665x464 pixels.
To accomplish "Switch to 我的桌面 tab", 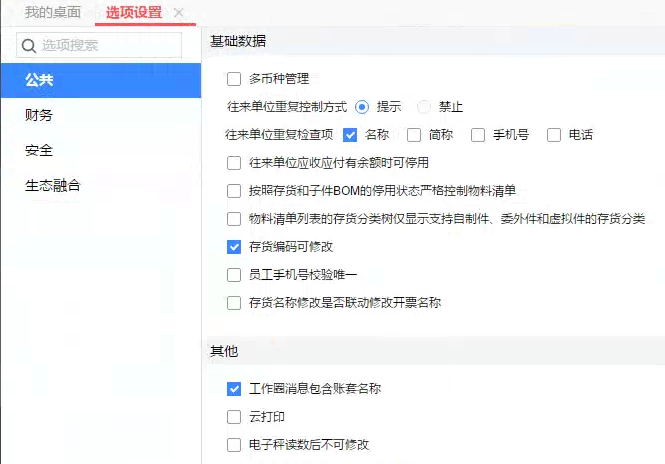I will click(52, 12).
